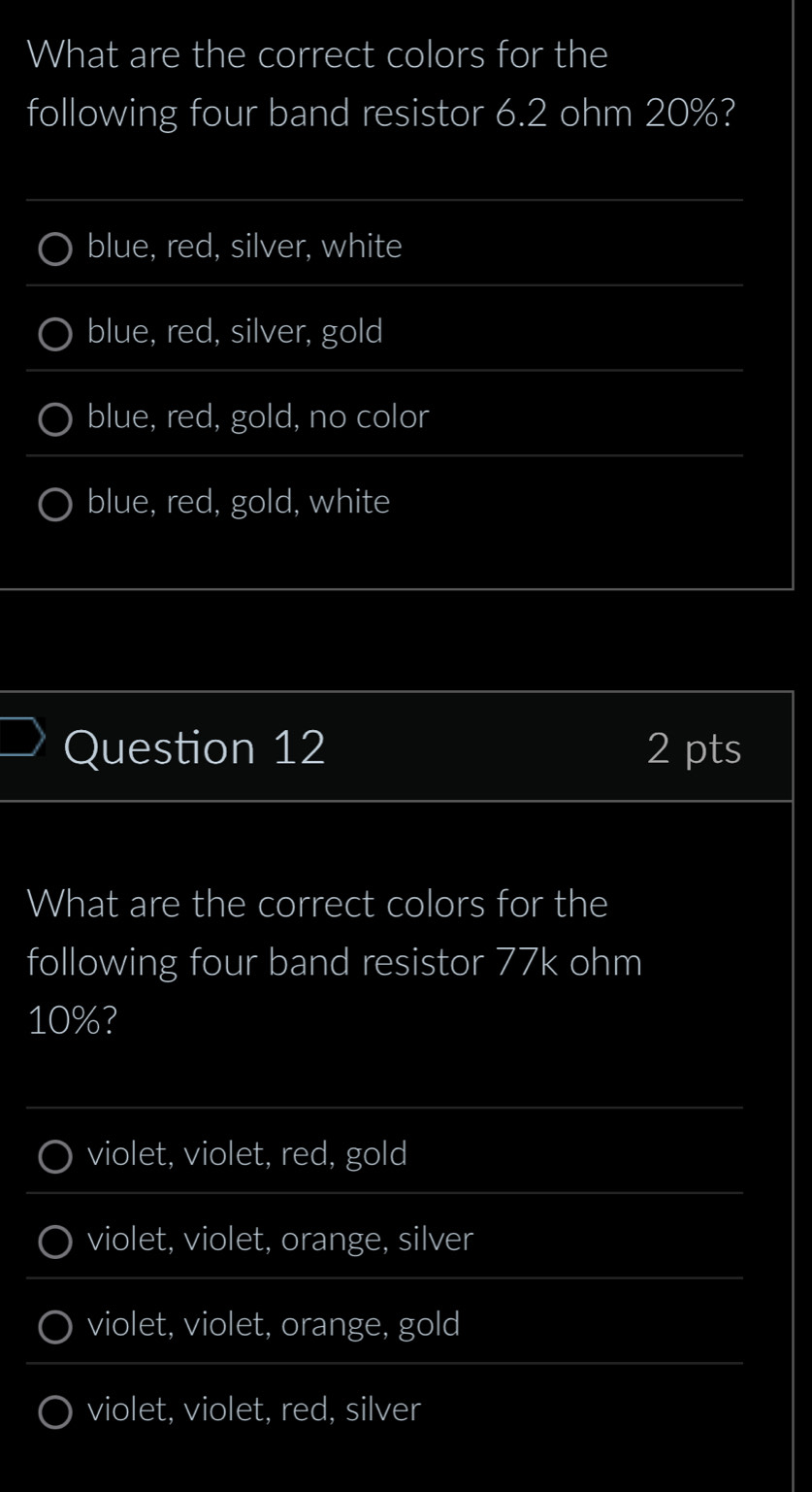Screen dimensions: 812x1492
Task: Select answer blue, red, silver, gold
Action: 55,334
